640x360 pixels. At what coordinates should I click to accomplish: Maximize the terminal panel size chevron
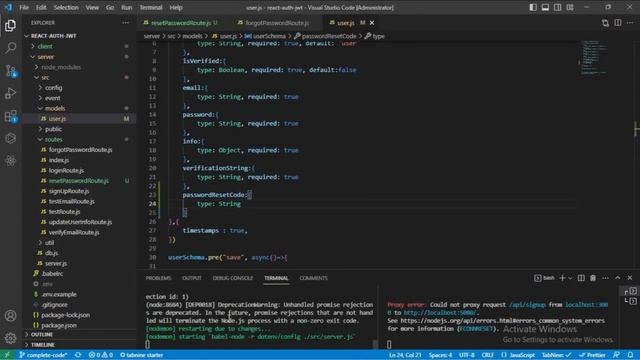pos(618,278)
